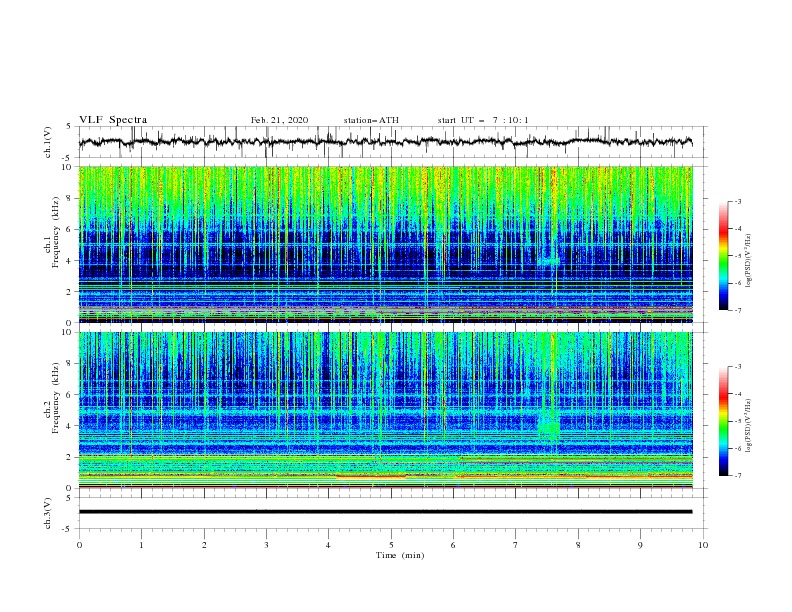Click time axis tick label "1"

(141, 545)
